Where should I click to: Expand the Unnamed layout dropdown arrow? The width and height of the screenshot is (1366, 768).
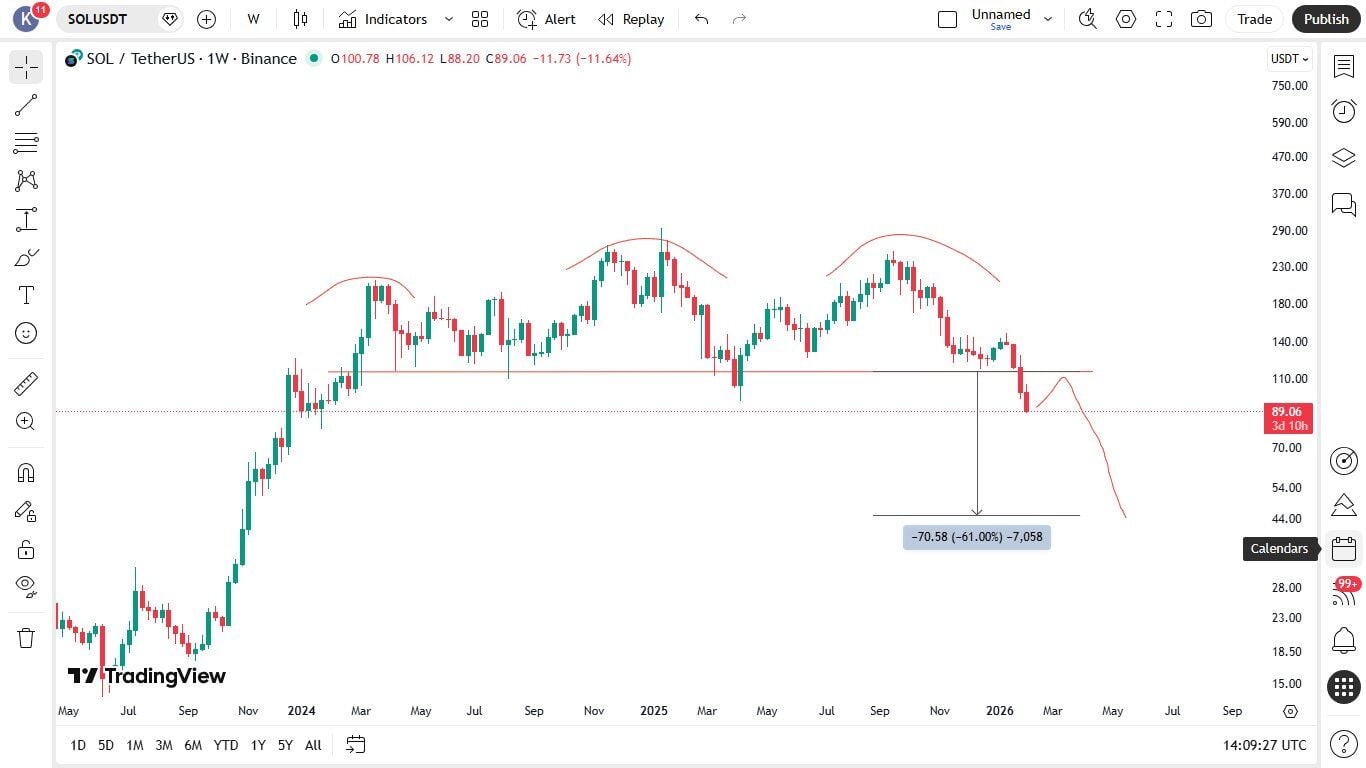(1048, 19)
